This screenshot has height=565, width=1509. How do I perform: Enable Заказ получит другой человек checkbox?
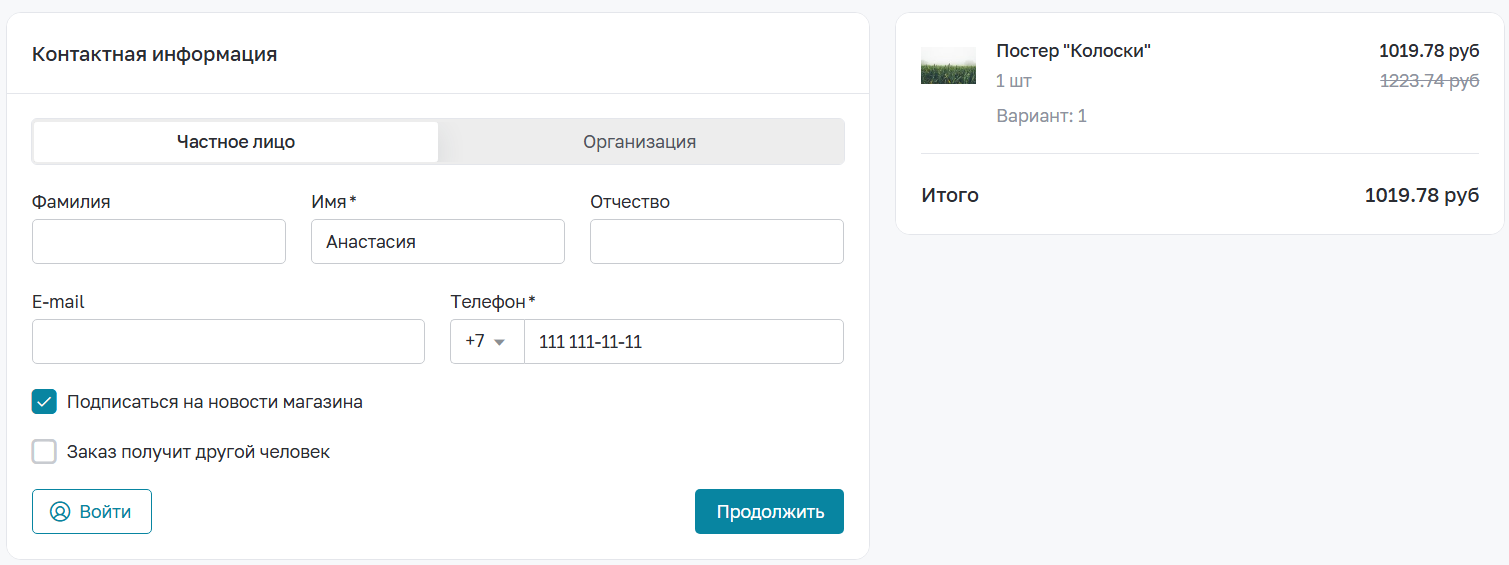tap(44, 452)
